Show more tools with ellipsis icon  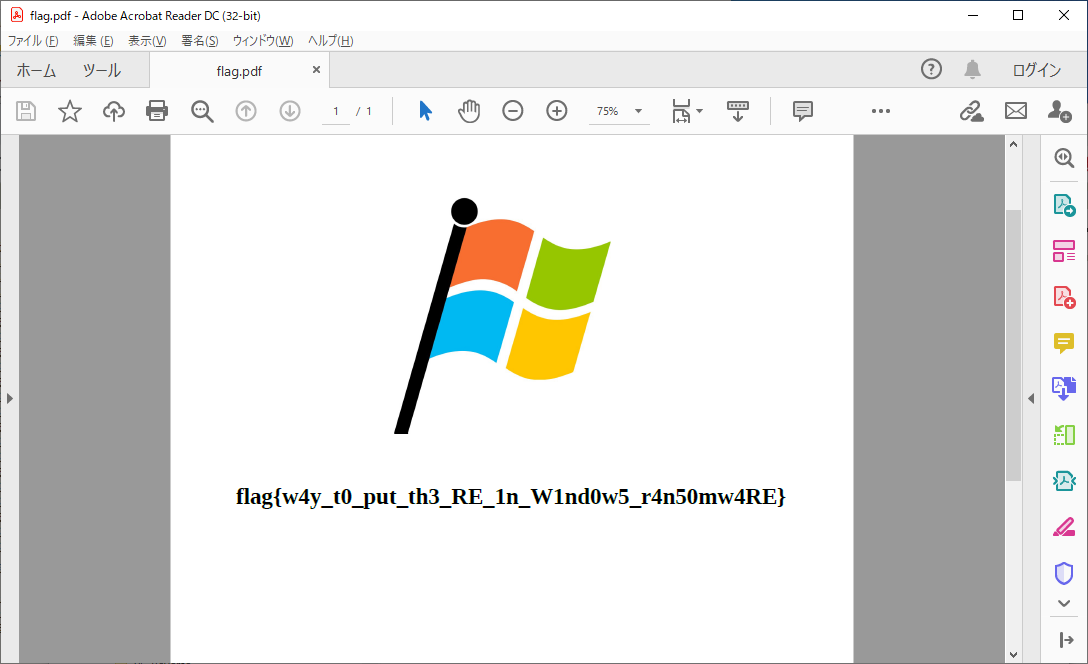pyautogui.click(x=881, y=111)
